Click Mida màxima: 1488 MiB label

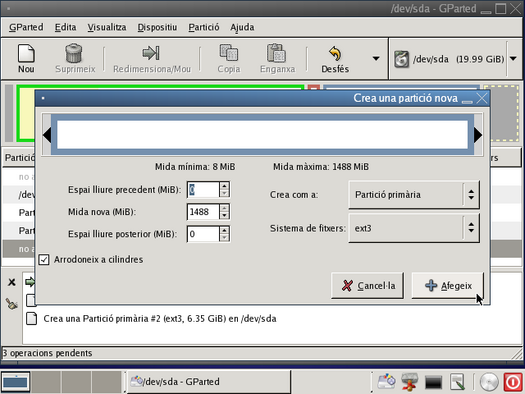321,167
